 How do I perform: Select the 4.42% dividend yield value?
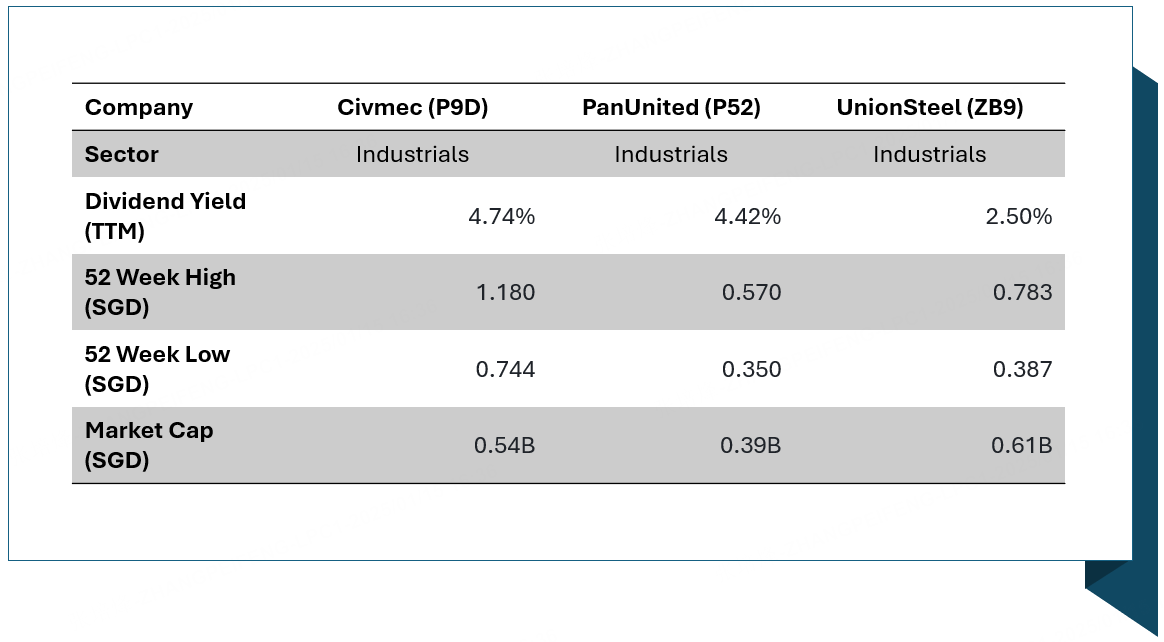[x=747, y=216]
